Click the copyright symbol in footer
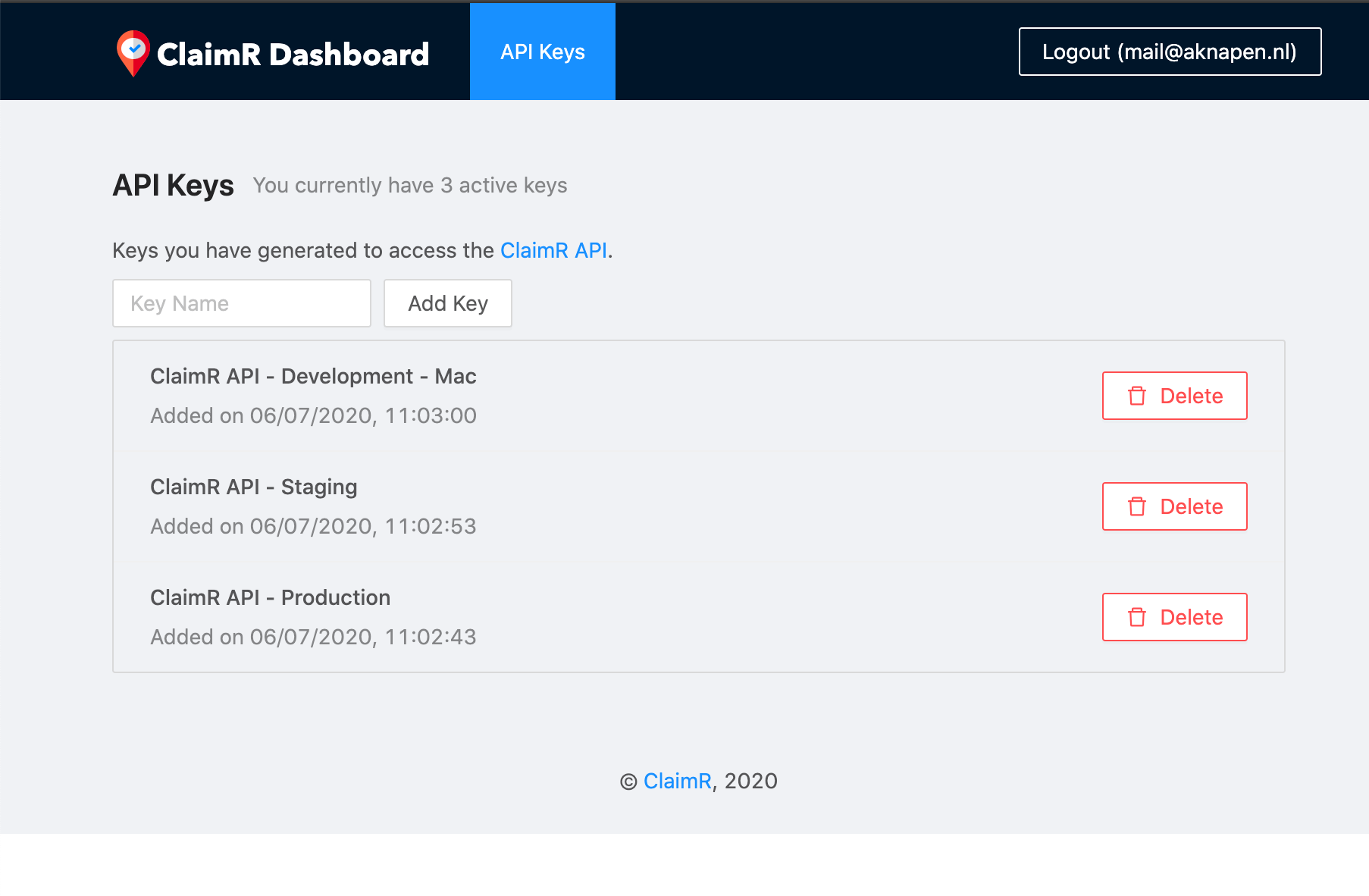 [x=628, y=782]
